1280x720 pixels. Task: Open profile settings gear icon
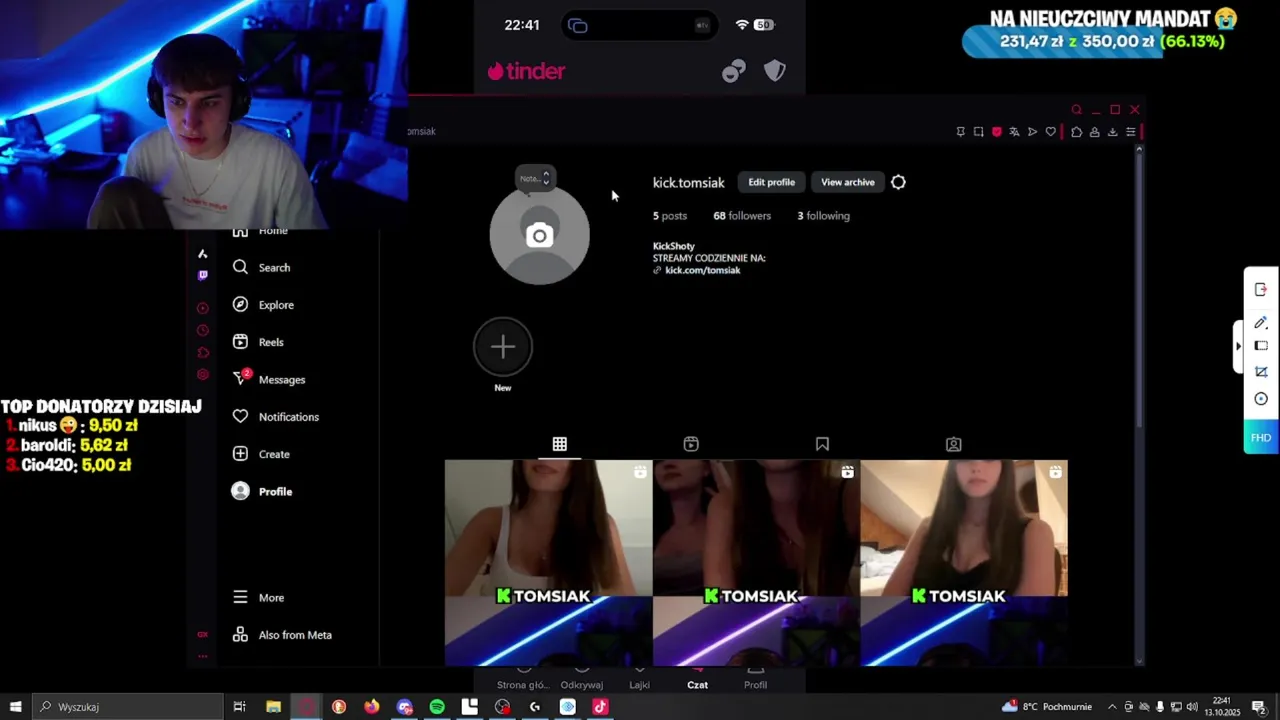point(898,182)
